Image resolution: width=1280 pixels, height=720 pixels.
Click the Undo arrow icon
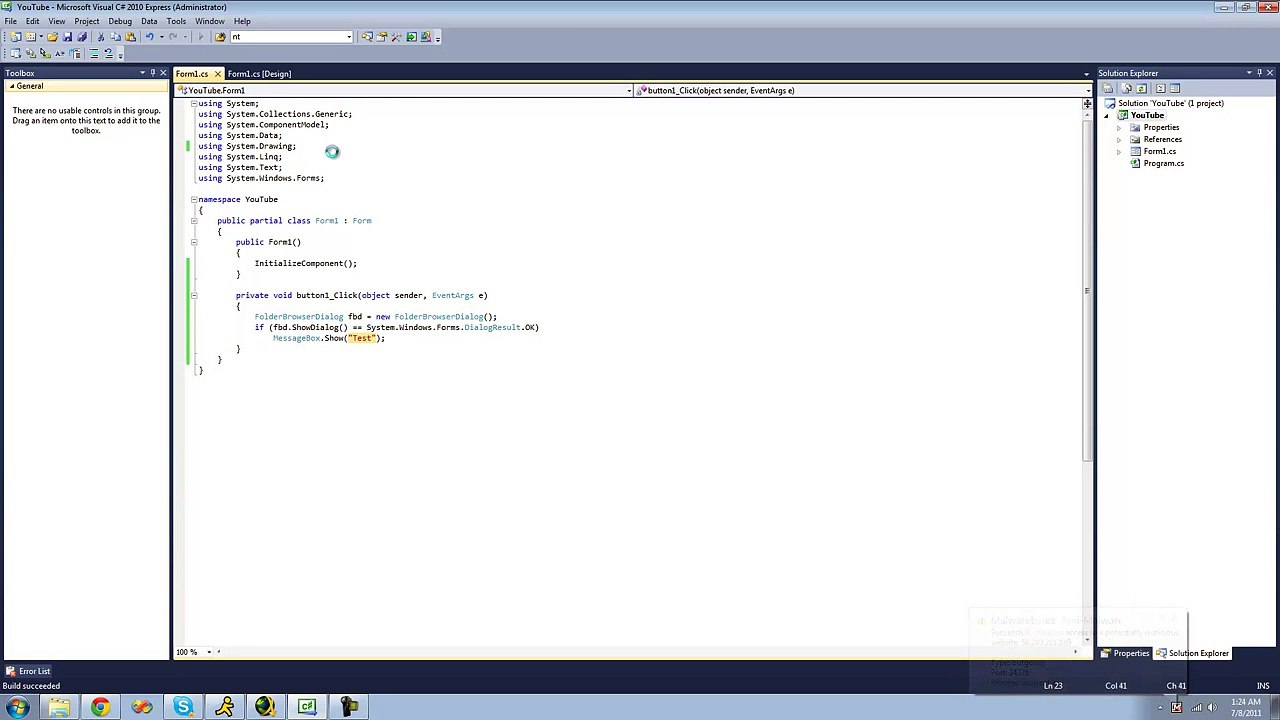pos(150,37)
